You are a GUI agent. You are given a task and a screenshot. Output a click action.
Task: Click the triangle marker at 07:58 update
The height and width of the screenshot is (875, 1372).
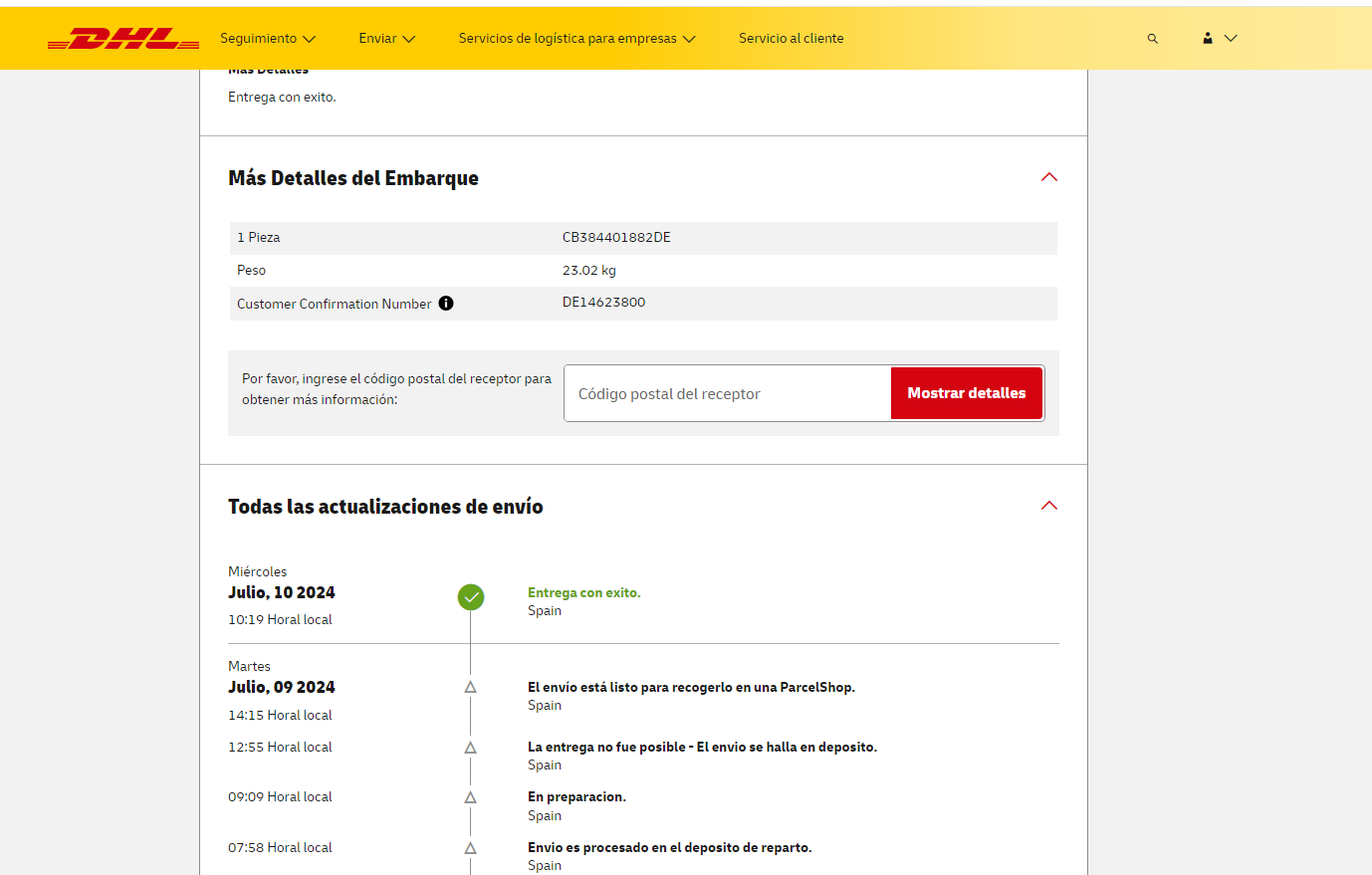(x=471, y=848)
